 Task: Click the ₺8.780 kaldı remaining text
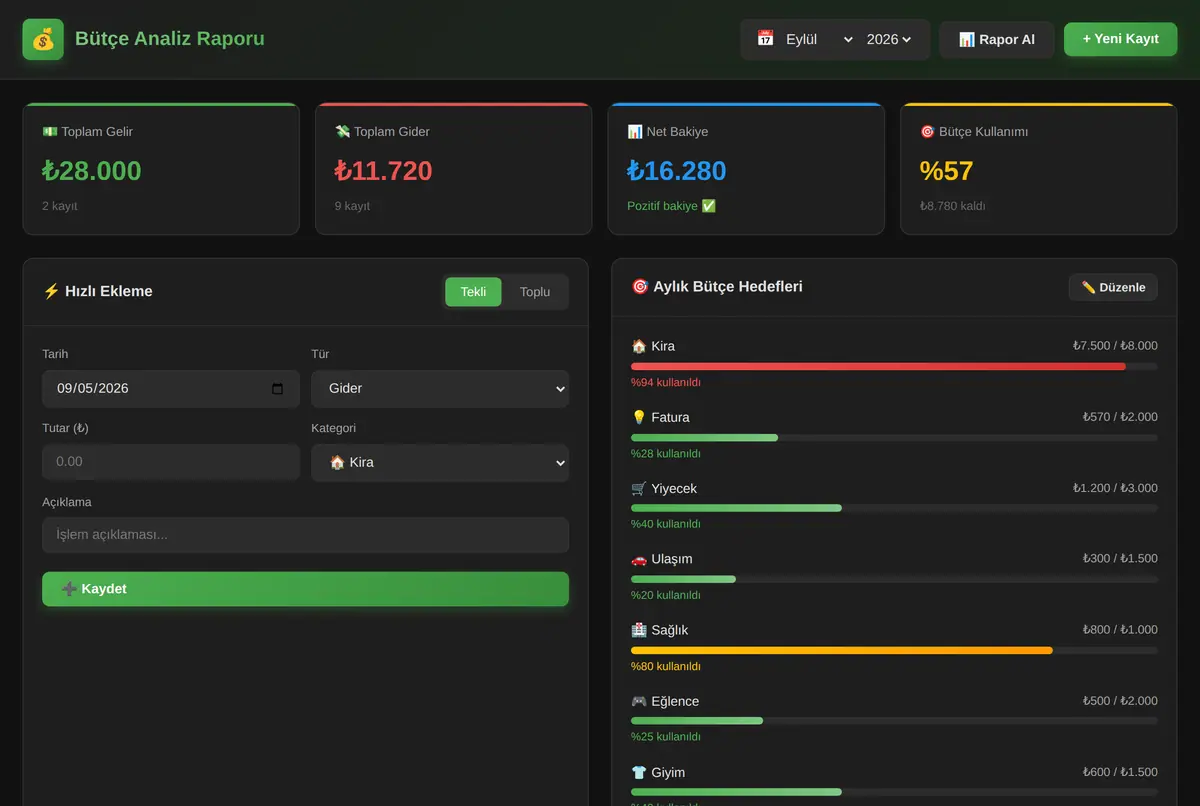click(x=953, y=206)
